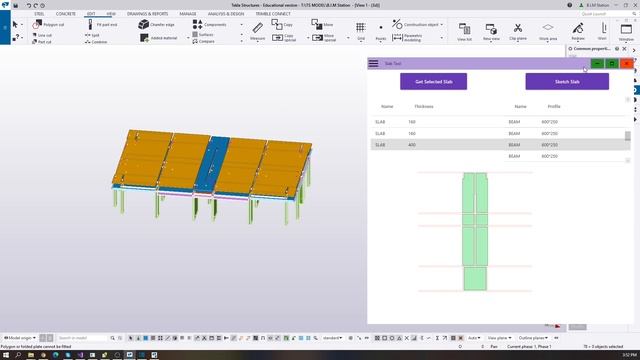Open the Window tool in ribbon

(x=626, y=32)
